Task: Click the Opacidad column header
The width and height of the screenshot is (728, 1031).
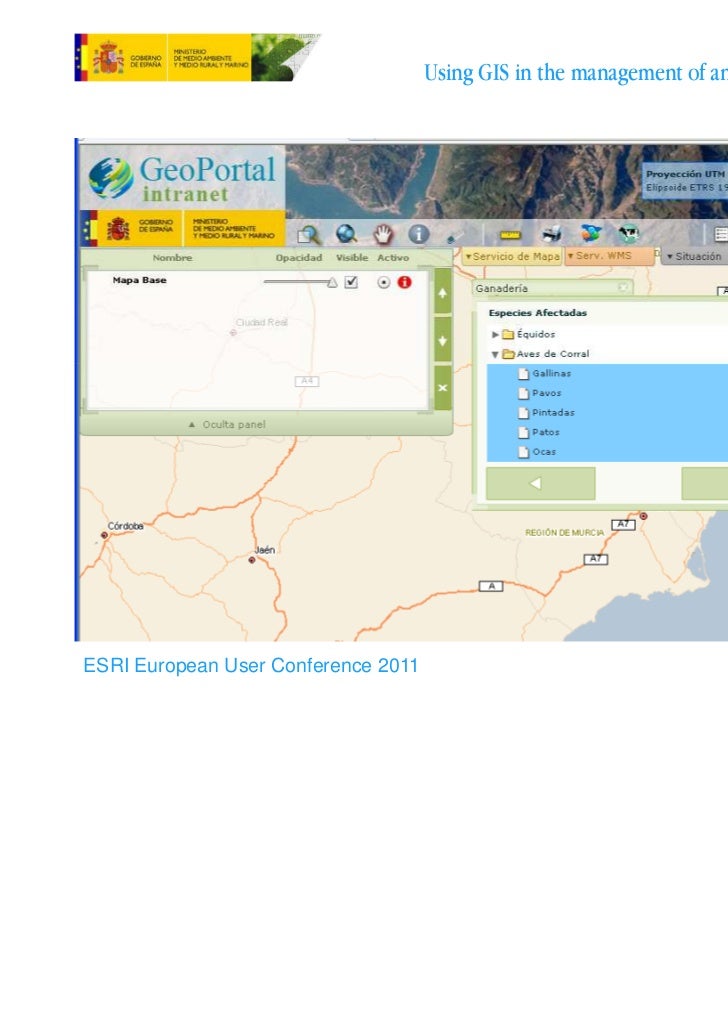Action: (299, 258)
